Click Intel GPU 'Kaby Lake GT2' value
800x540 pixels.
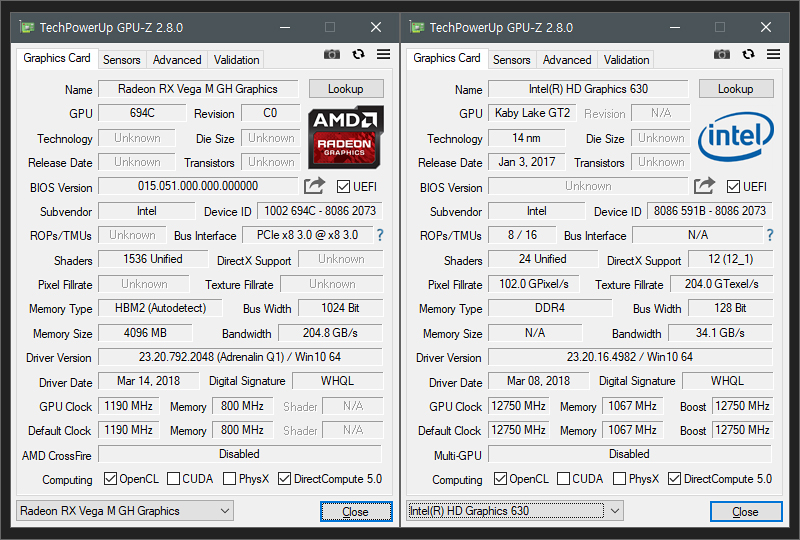(533, 113)
